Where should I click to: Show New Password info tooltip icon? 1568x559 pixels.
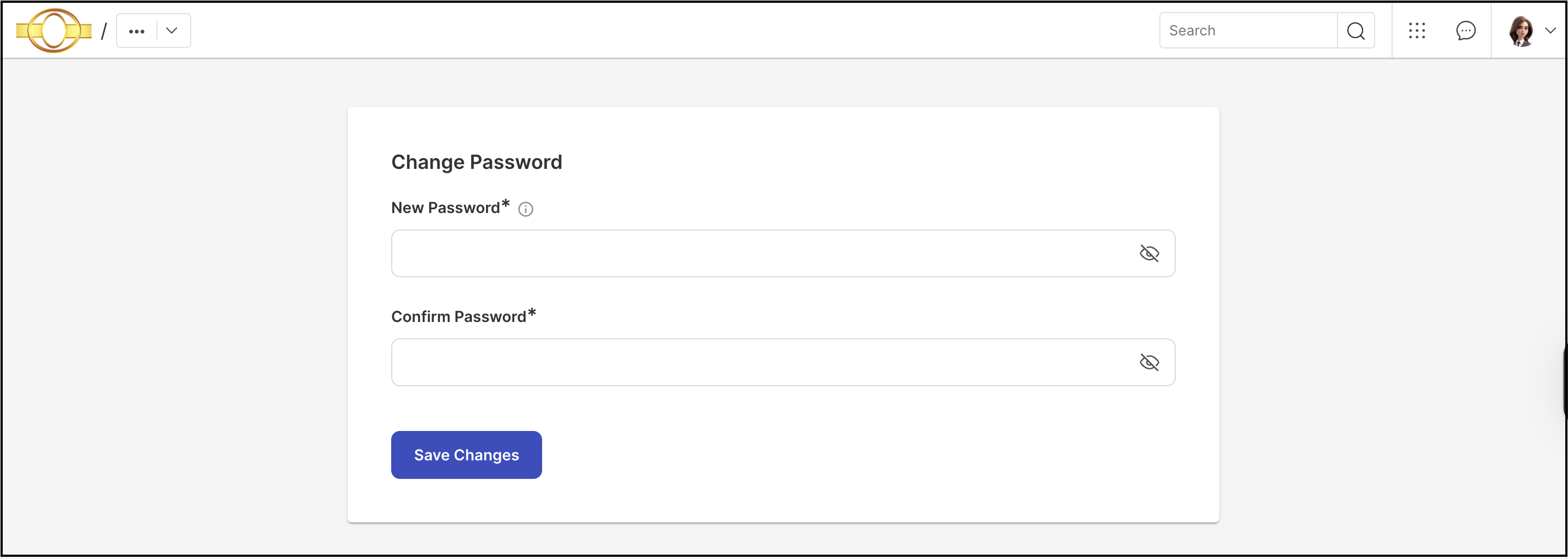525,209
